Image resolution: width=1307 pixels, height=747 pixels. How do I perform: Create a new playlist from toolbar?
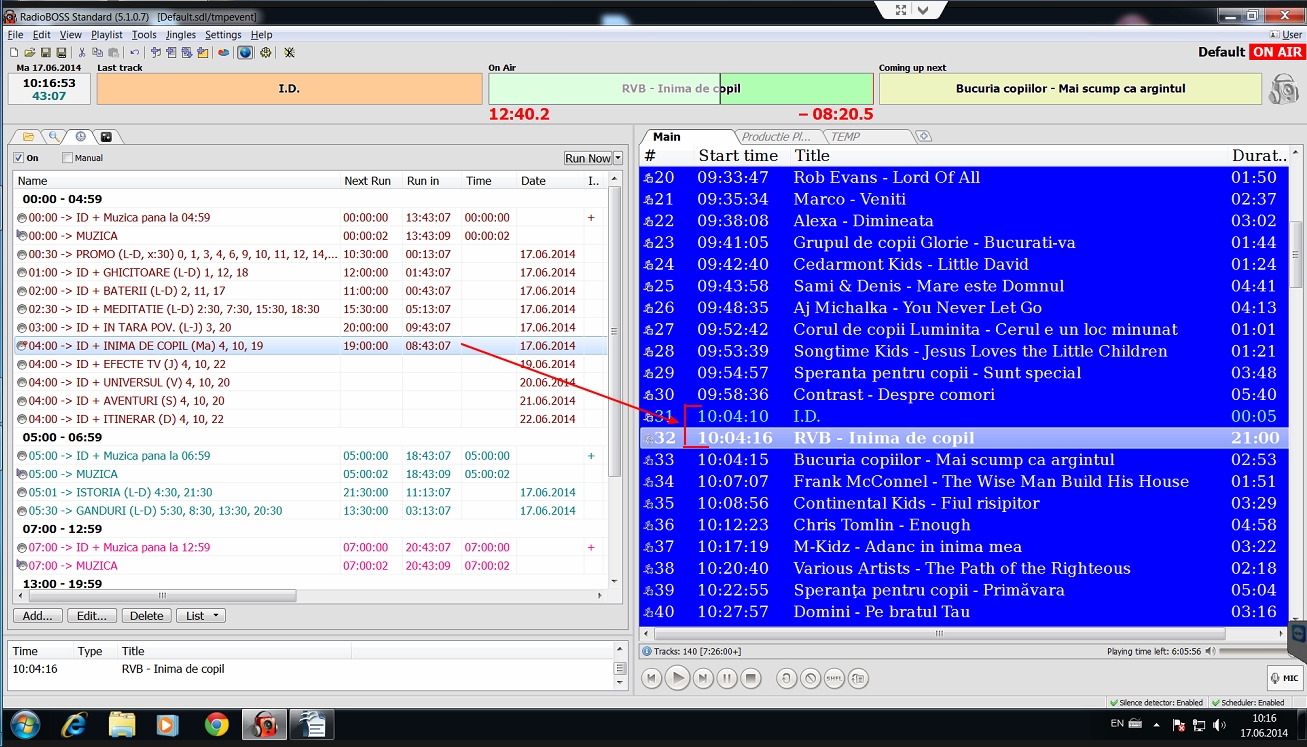[x=14, y=52]
